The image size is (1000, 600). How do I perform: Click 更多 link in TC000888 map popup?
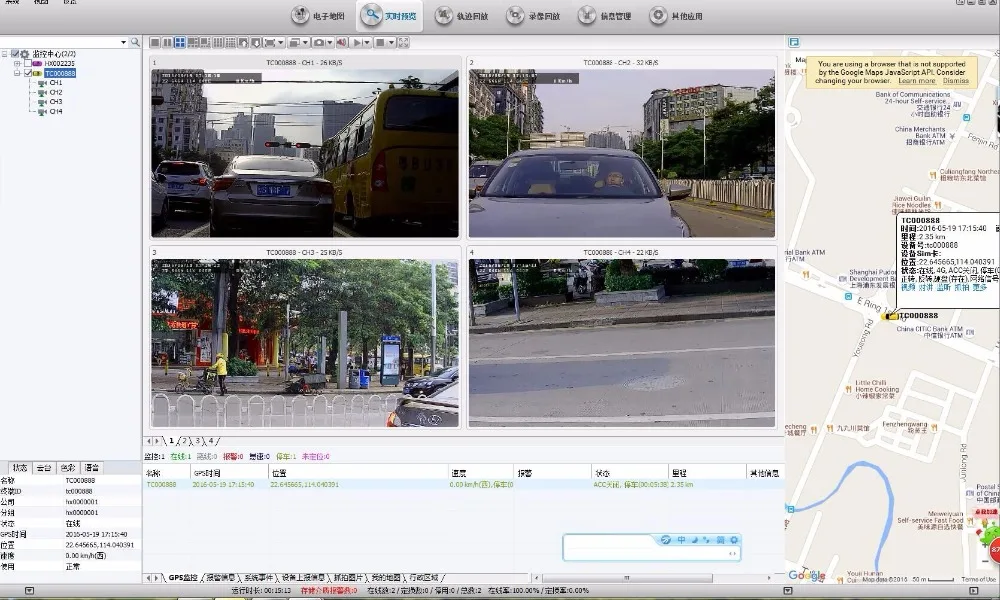coord(979,288)
